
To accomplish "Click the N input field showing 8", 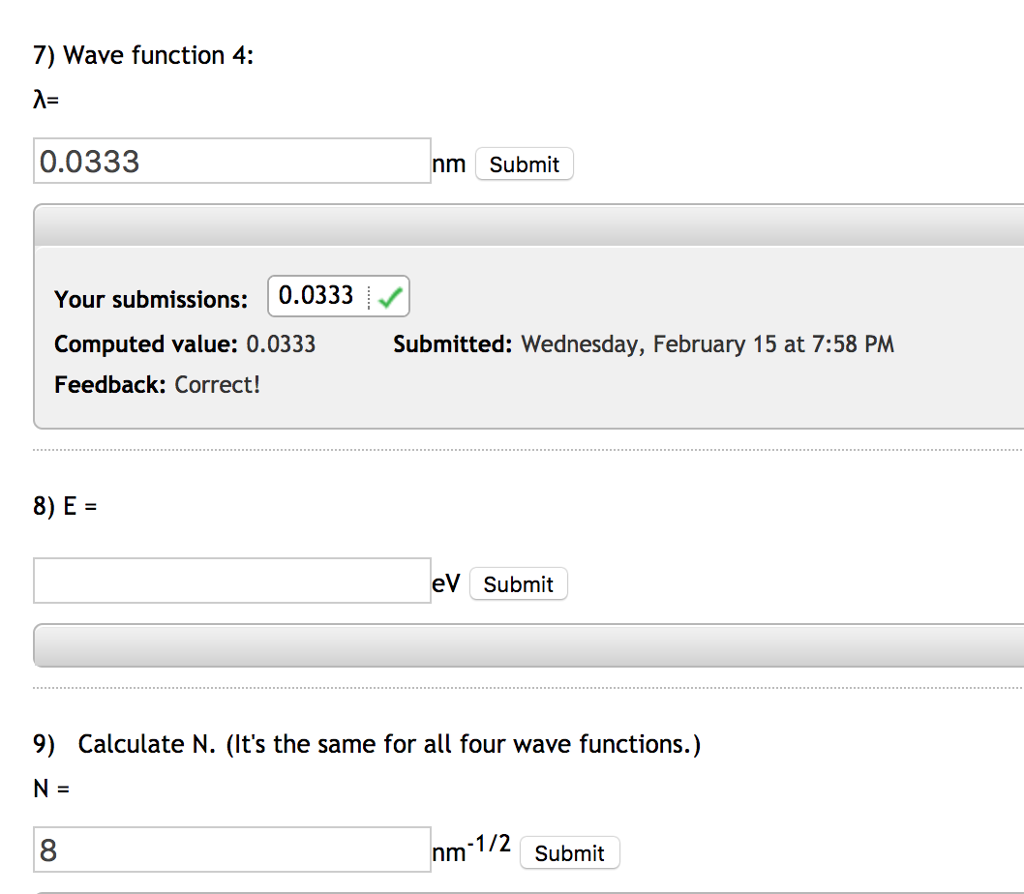I will (230, 849).
